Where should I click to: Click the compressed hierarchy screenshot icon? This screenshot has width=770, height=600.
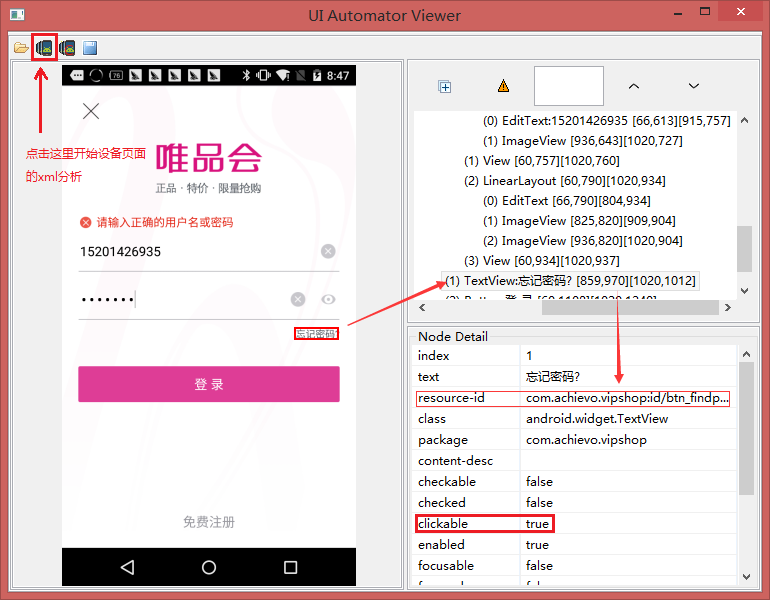(67, 47)
